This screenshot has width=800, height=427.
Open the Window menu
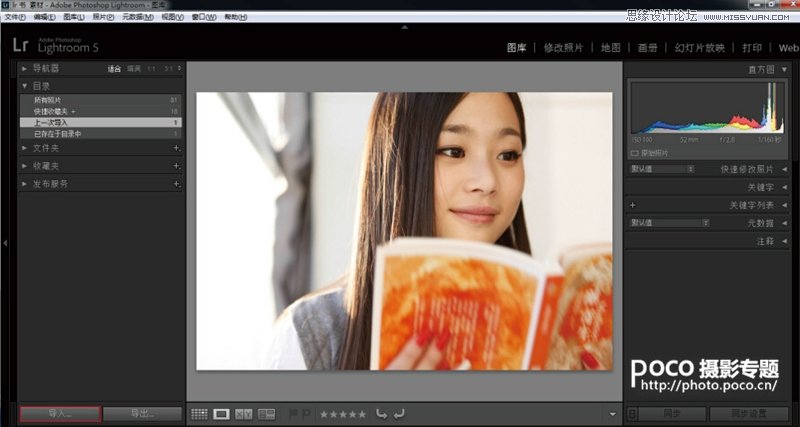[204, 17]
